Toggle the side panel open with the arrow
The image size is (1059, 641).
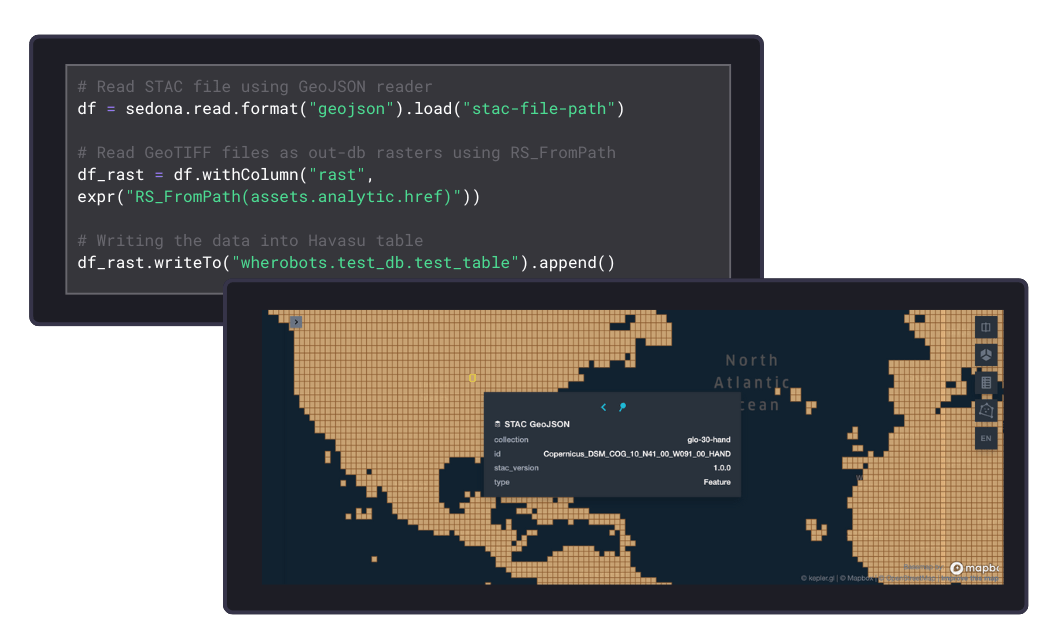pyautogui.click(x=296, y=322)
